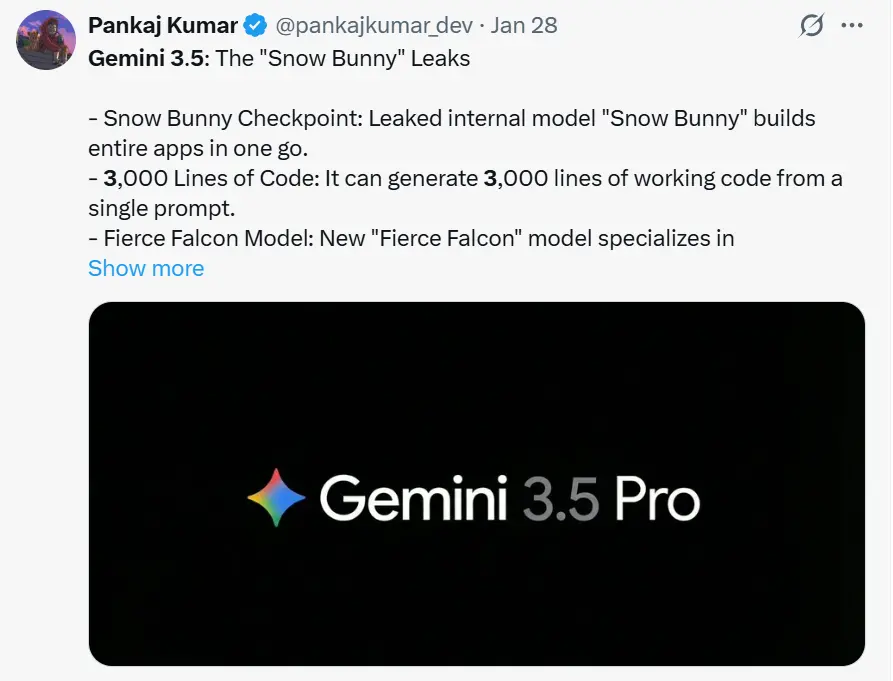The height and width of the screenshot is (681, 893).
Task: Click the Gemini sparkle logo in image
Action: tap(276, 497)
